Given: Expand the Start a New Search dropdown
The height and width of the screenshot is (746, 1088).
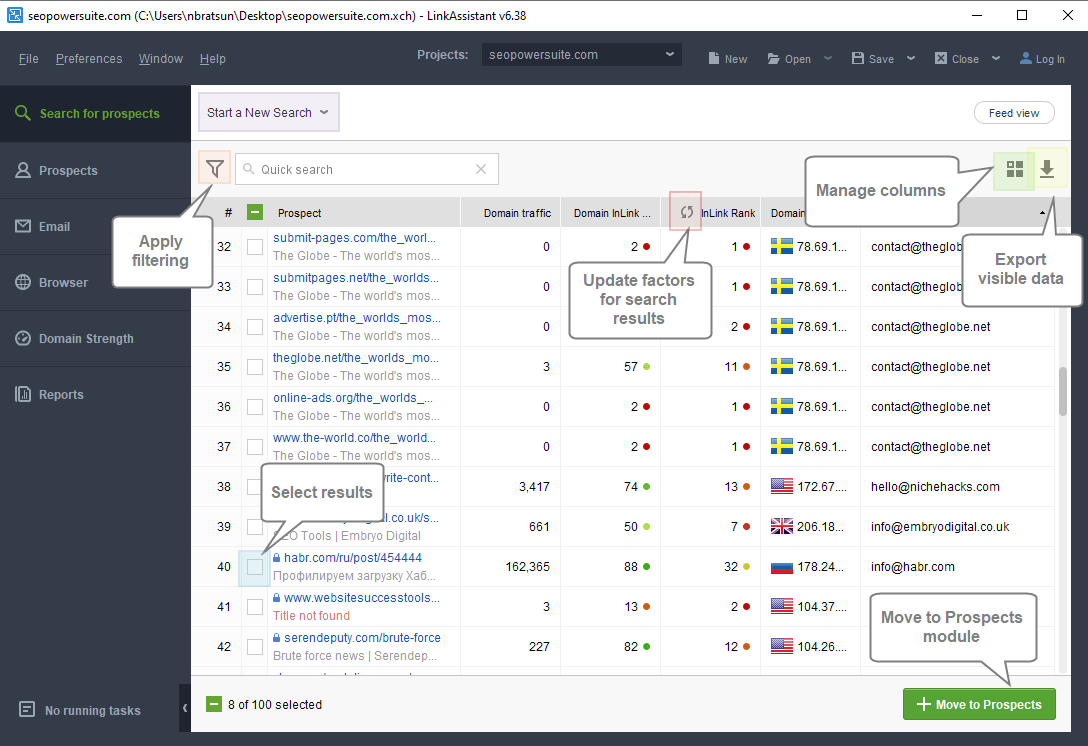Looking at the screenshot, I should tap(269, 112).
